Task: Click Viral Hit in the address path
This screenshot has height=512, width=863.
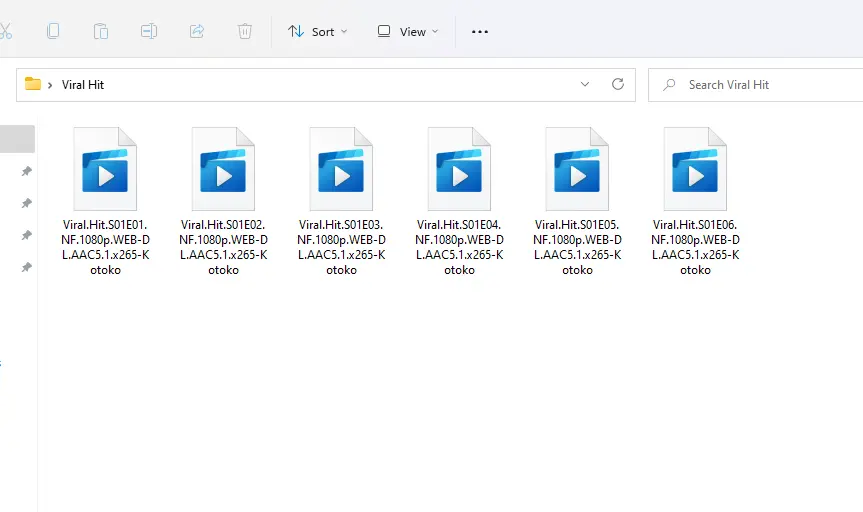Action: tap(83, 85)
